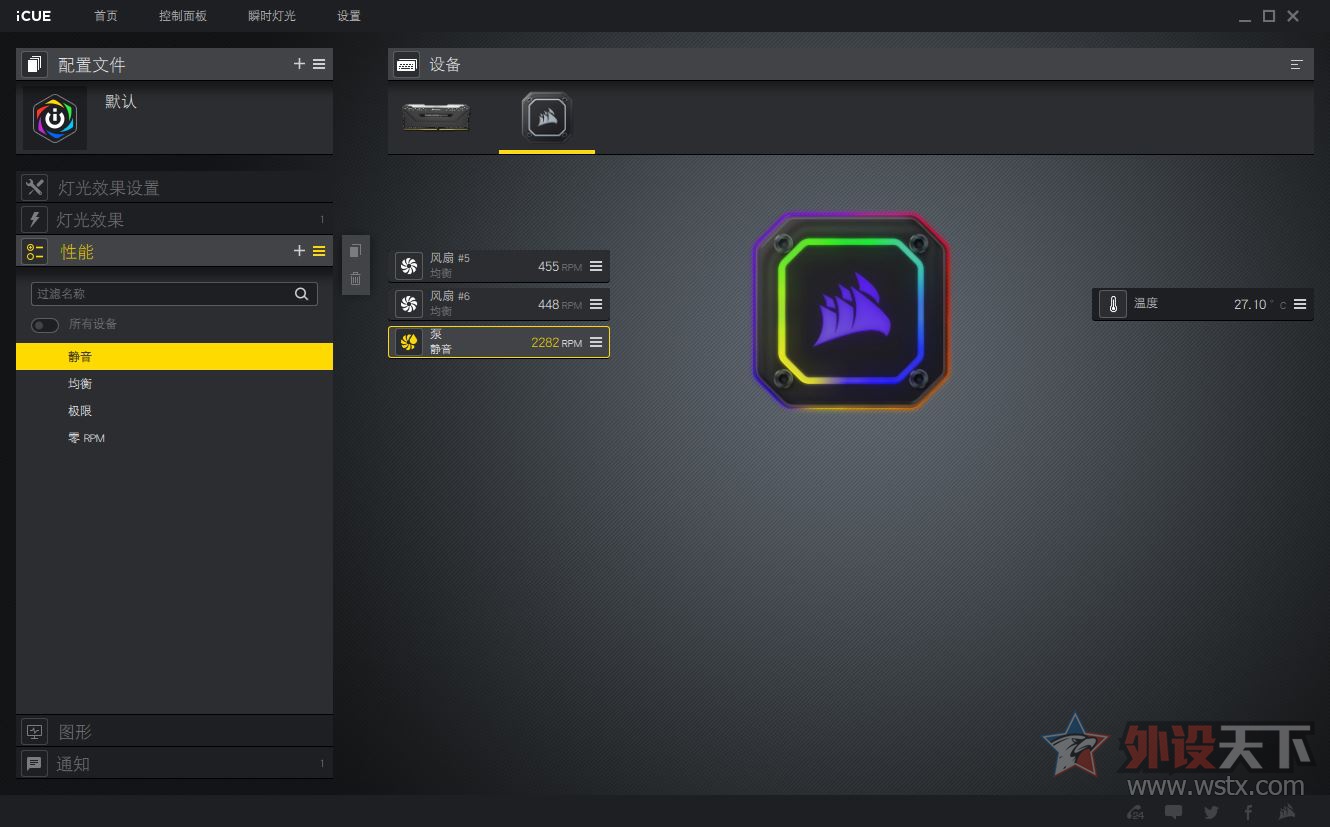The width and height of the screenshot is (1330, 827).
Task: Open the 风扇 #6 options menu
Action: (x=596, y=304)
